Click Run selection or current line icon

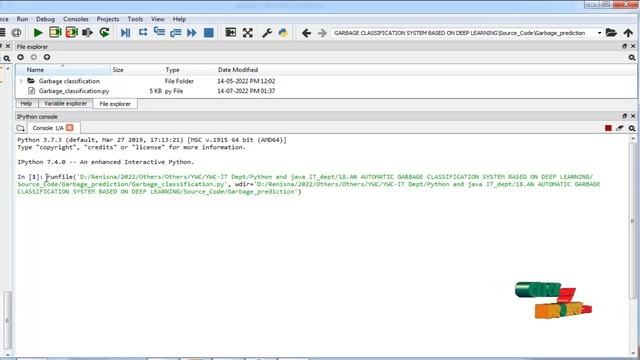coord(87,33)
